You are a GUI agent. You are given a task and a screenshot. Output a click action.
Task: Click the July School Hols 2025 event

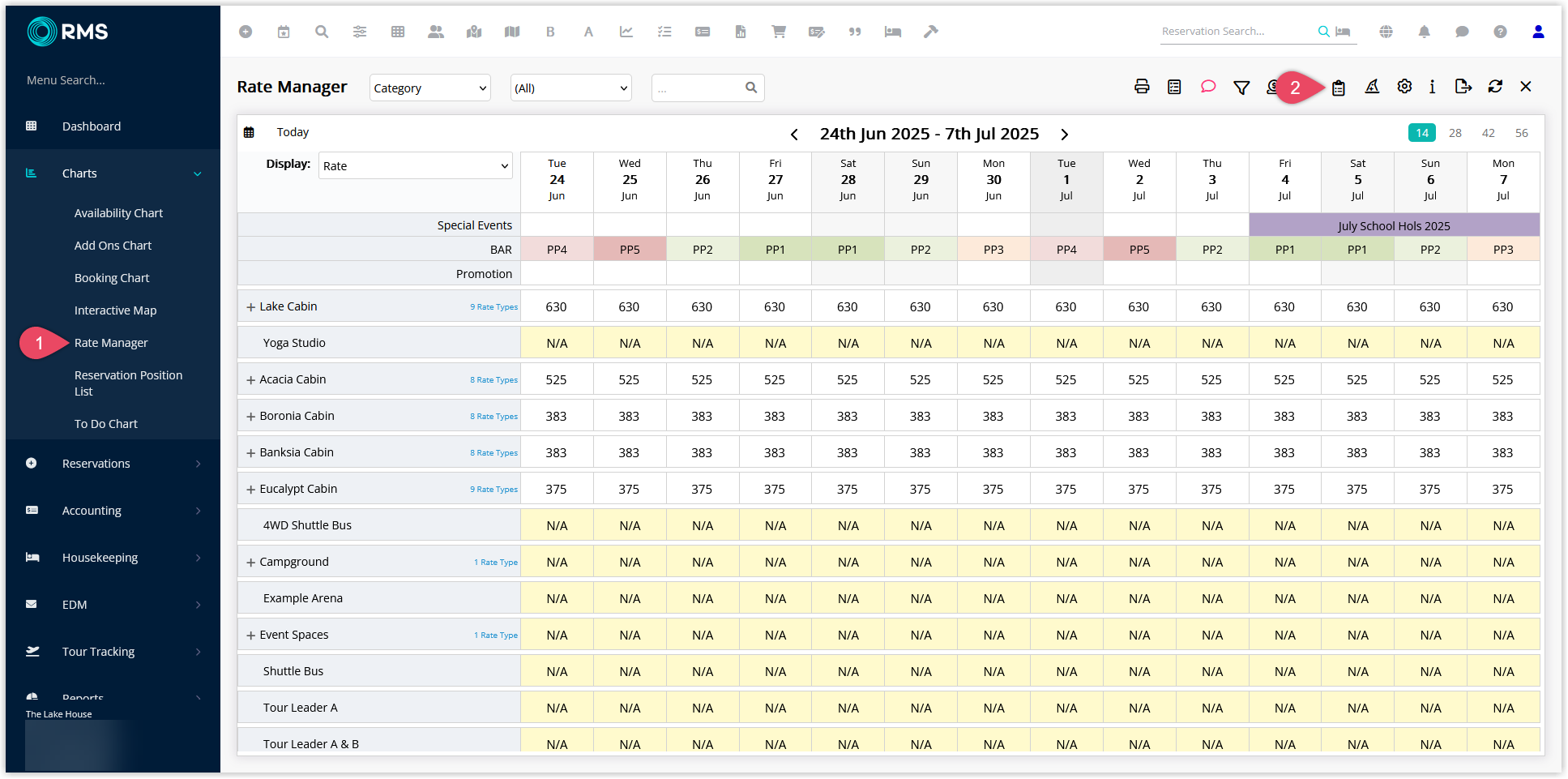(1394, 225)
